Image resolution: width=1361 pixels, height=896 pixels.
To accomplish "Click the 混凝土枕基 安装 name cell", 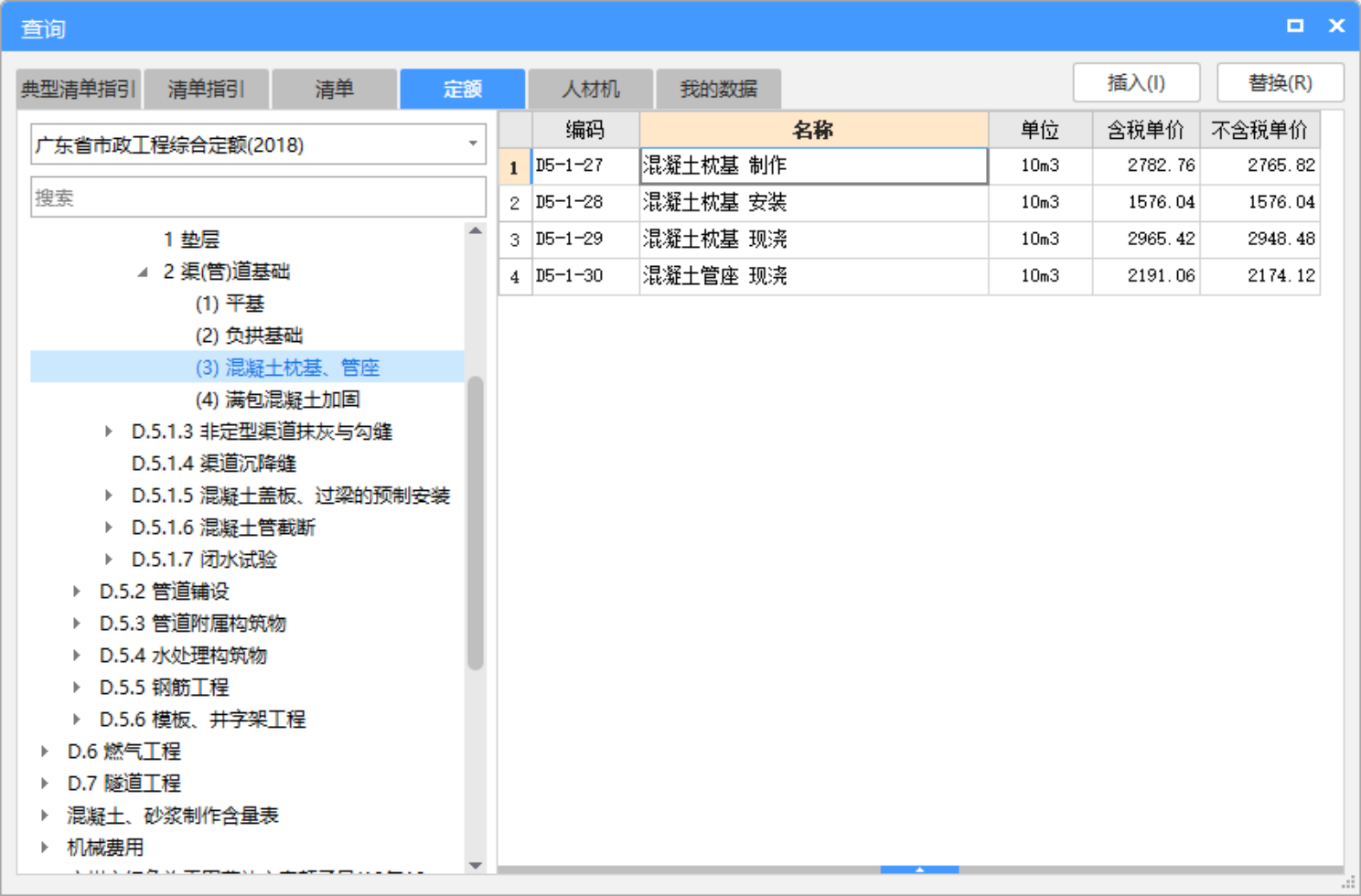I will (x=814, y=203).
